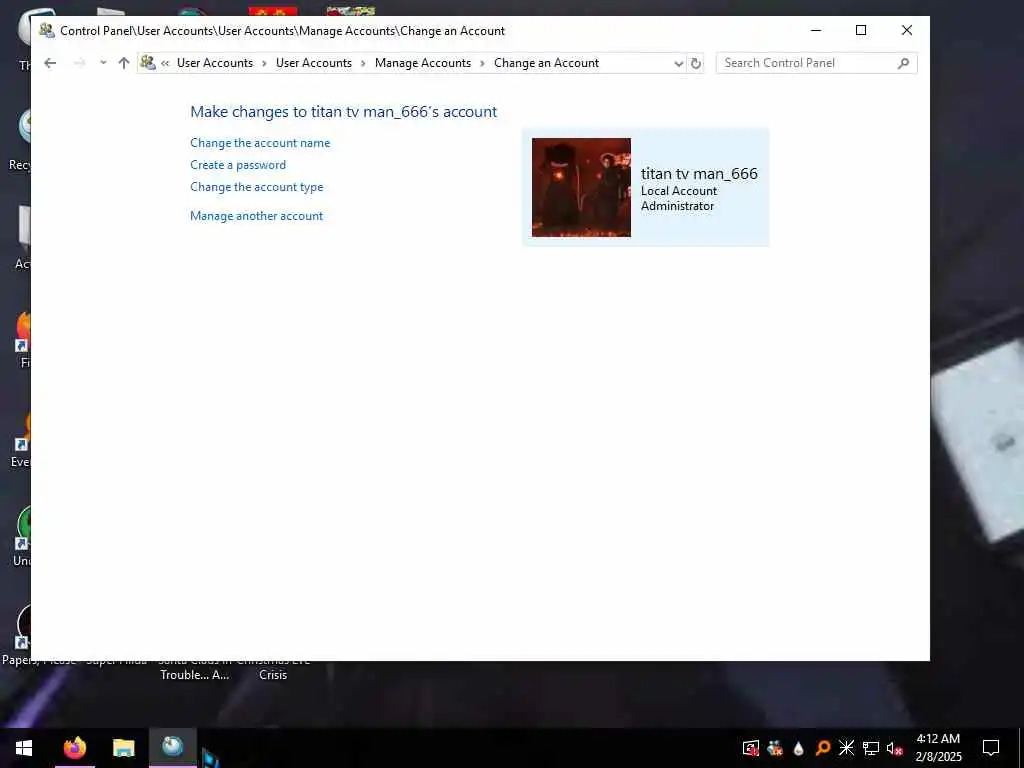Select the Crisis desktop shortcut

click(273, 668)
